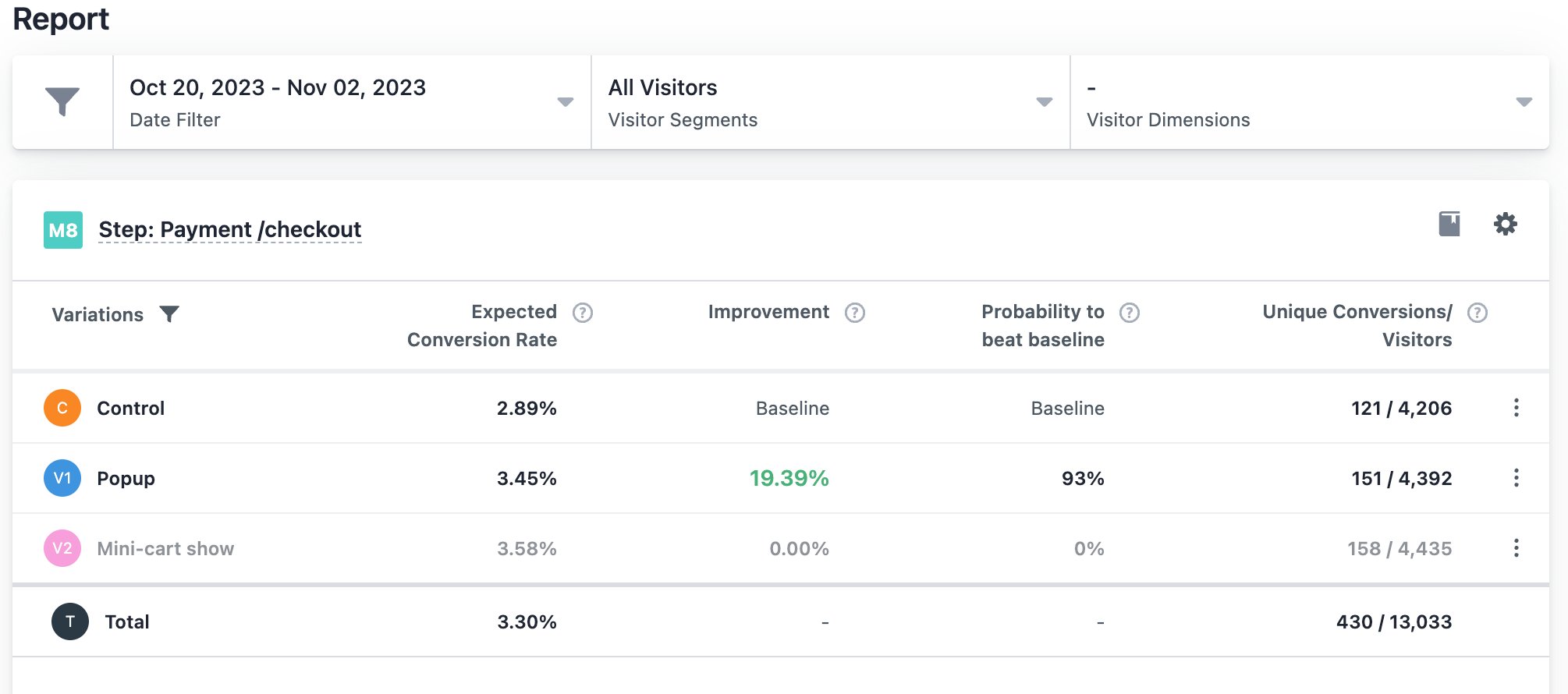Click the blue V1 Popup badge
The image size is (1568, 694).
(62, 478)
